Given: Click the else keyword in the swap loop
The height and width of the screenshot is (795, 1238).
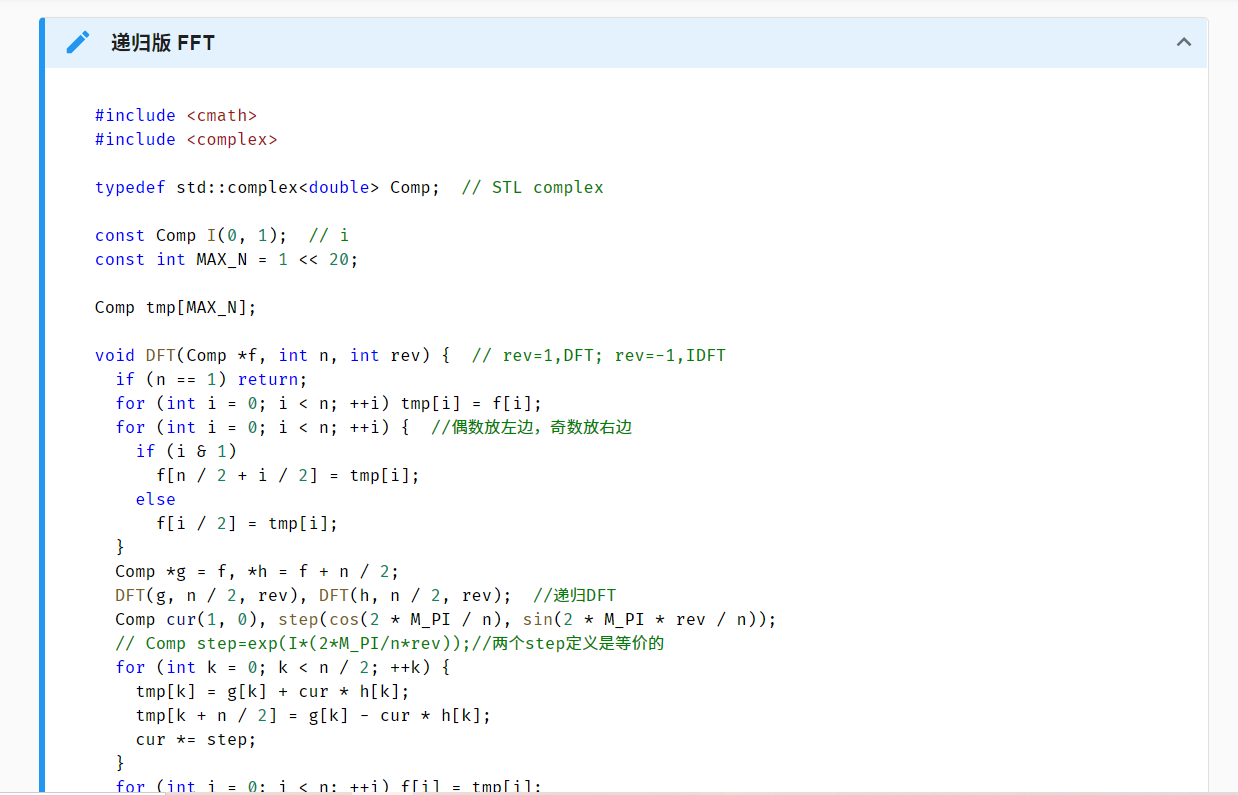Looking at the screenshot, I should [x=155, y=499].
